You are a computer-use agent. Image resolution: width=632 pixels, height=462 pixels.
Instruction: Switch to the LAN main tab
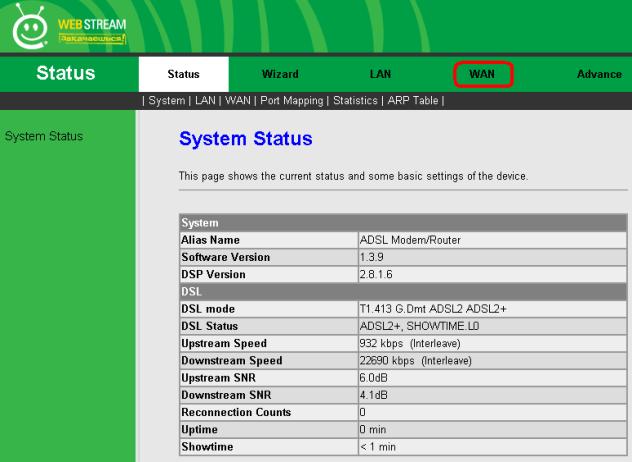[x=380, y=74]
